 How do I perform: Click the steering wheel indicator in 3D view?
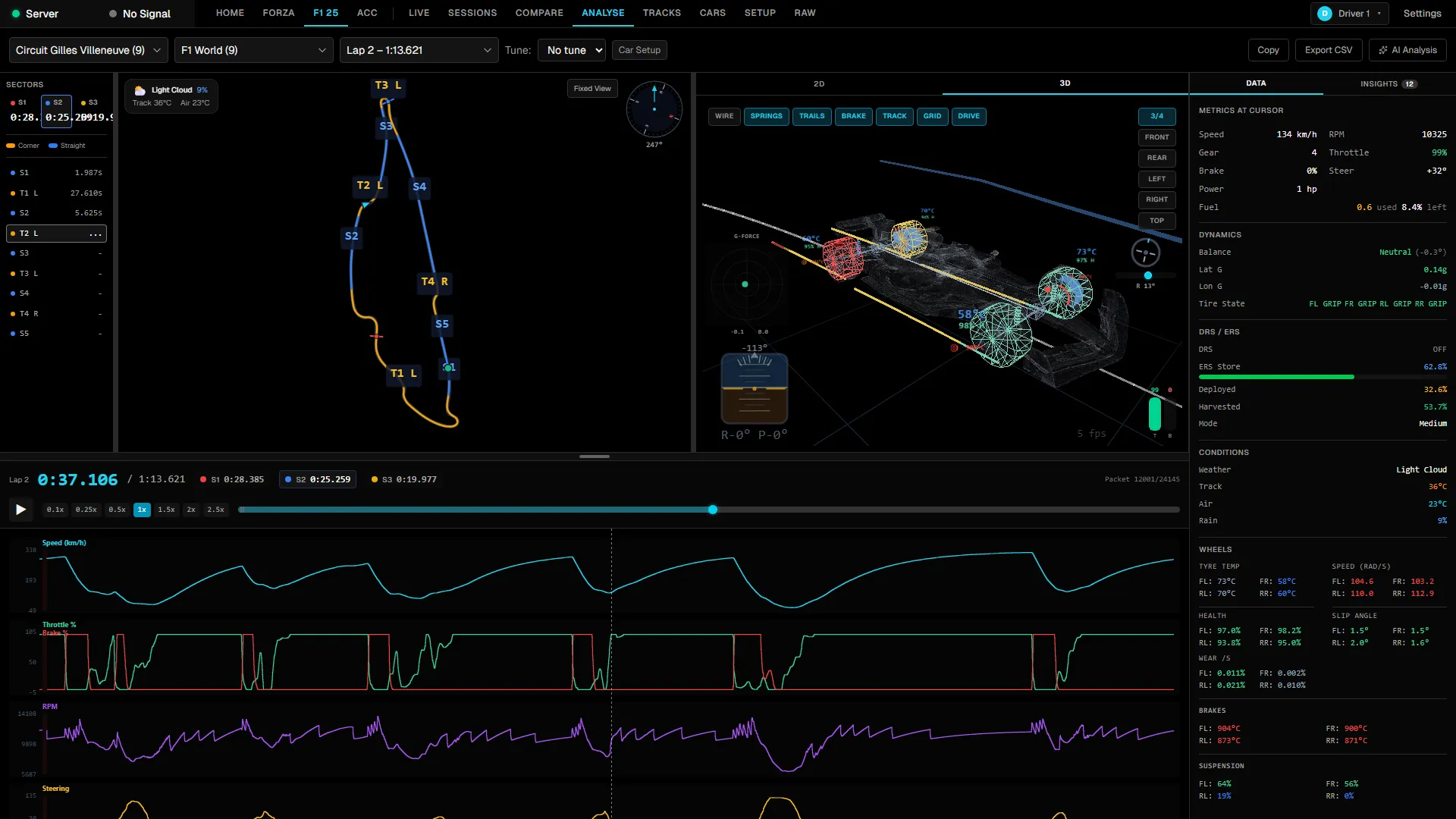pyautogui.click(x=1145, y=253)
